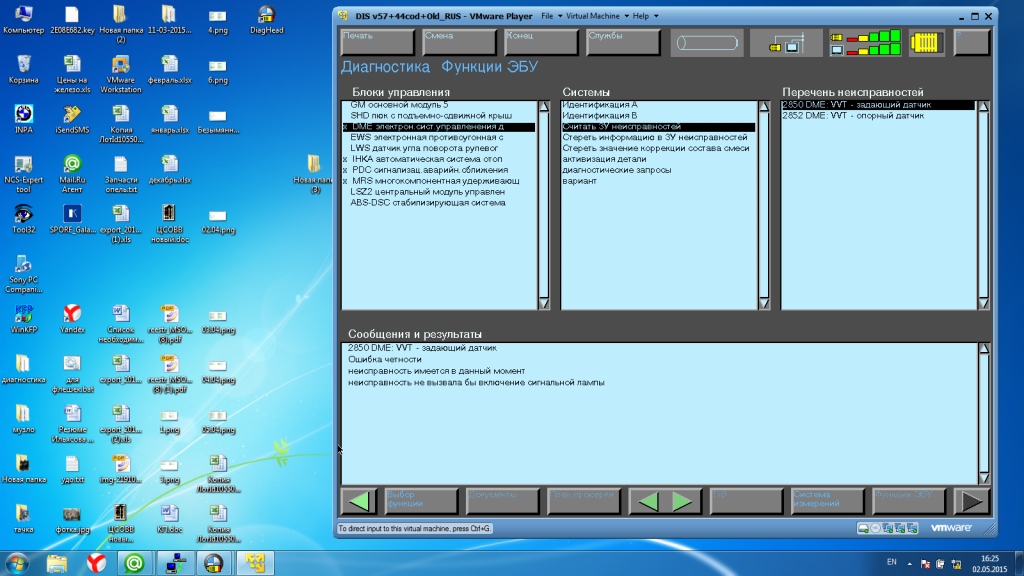Open the INPA desktop shortcut
Image resolution: width=1024 pixels, height=576 pixels.
point(24,118)
